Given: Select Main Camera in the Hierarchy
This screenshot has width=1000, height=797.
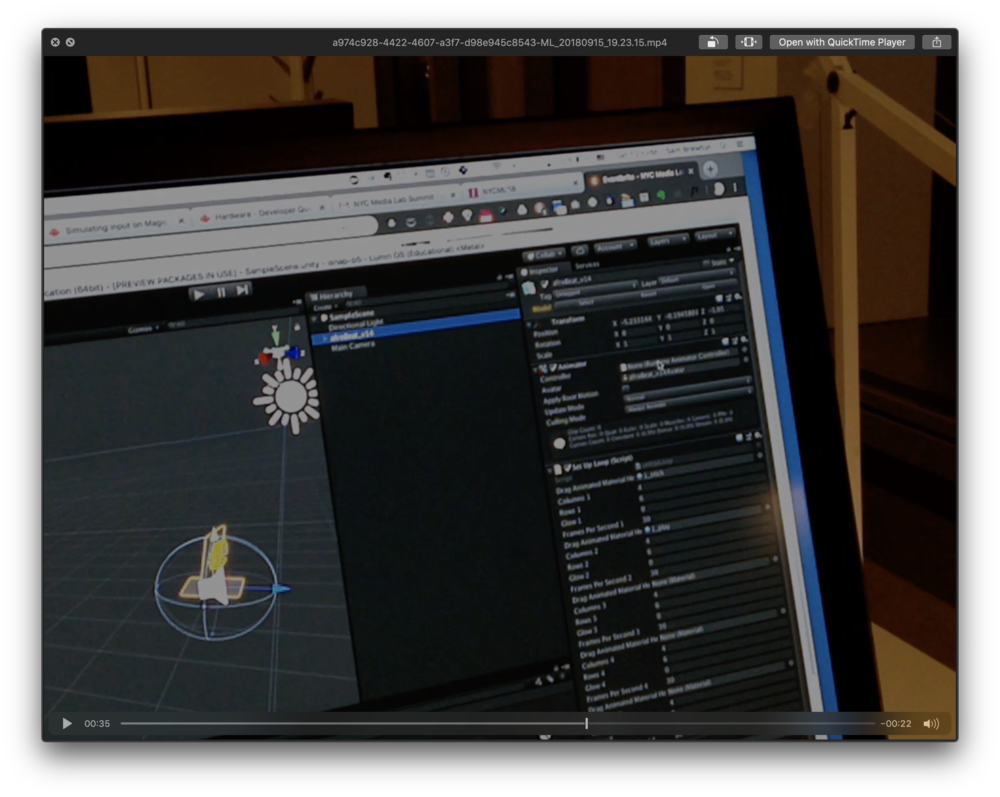Looking at the screenshot, I should [x=353, y=345].
